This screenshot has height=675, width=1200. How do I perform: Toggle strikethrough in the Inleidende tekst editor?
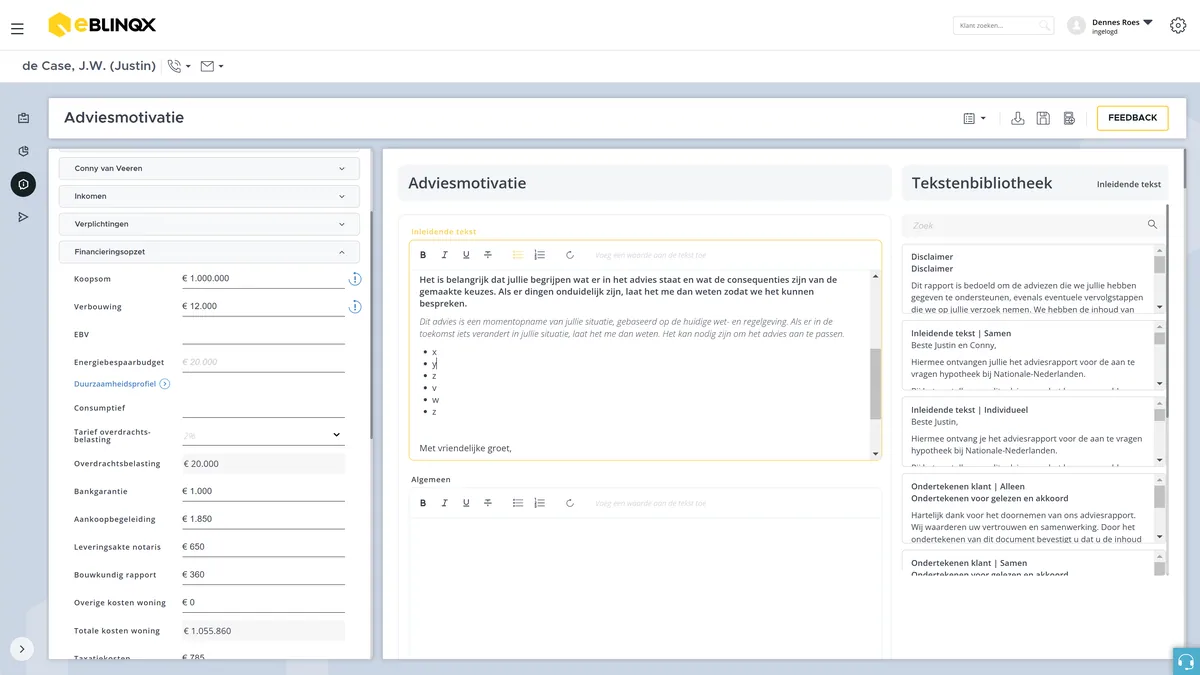click(488, 255)
